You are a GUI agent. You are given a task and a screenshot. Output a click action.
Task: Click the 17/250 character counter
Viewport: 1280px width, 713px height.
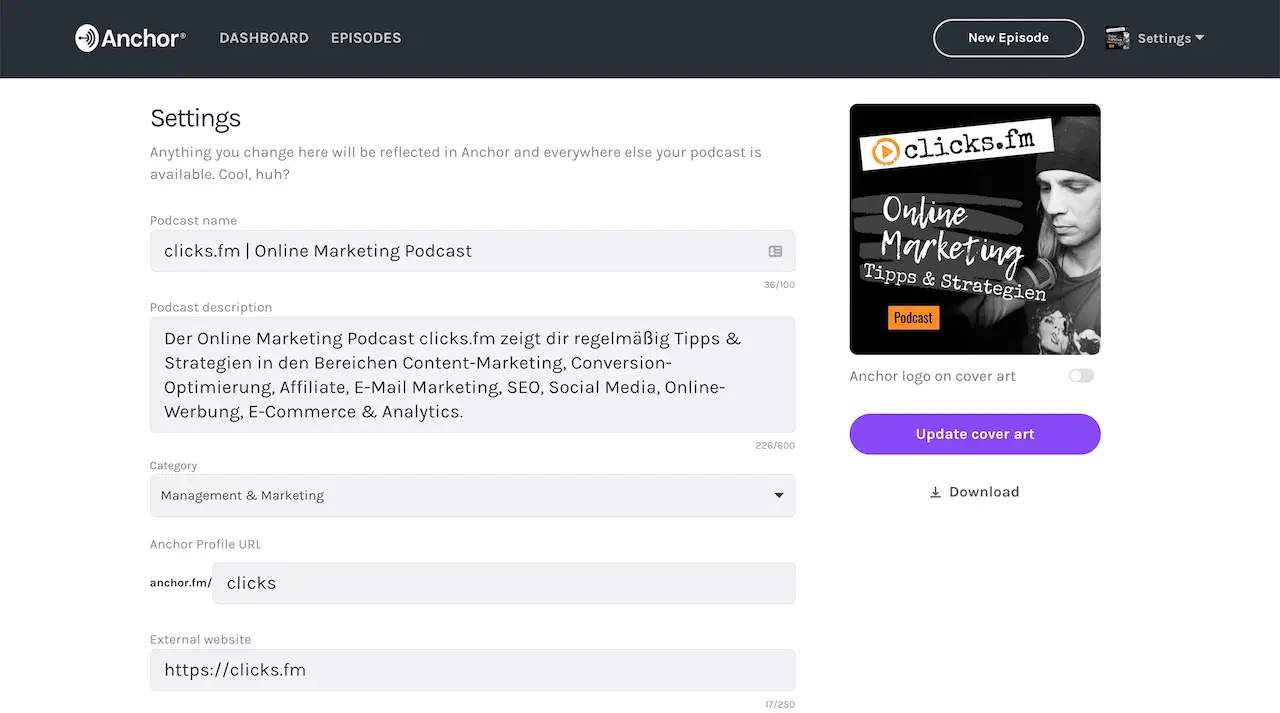780,705
